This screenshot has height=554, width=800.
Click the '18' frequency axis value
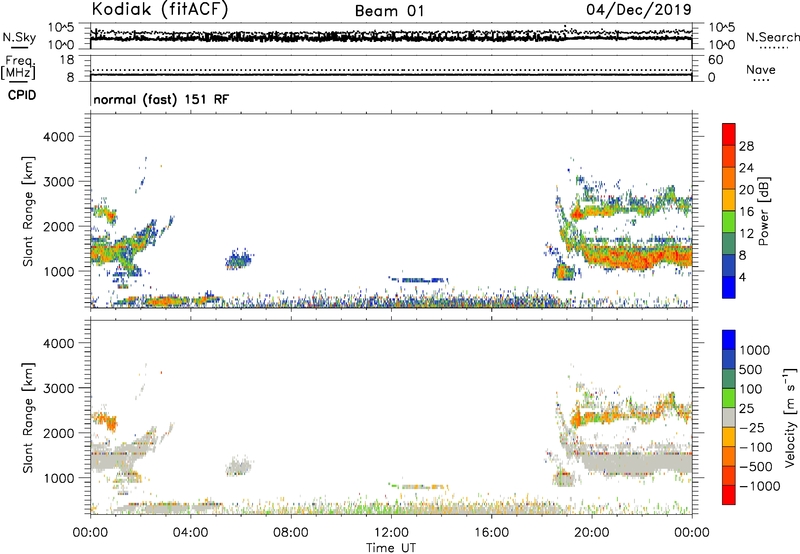[66, 60]
